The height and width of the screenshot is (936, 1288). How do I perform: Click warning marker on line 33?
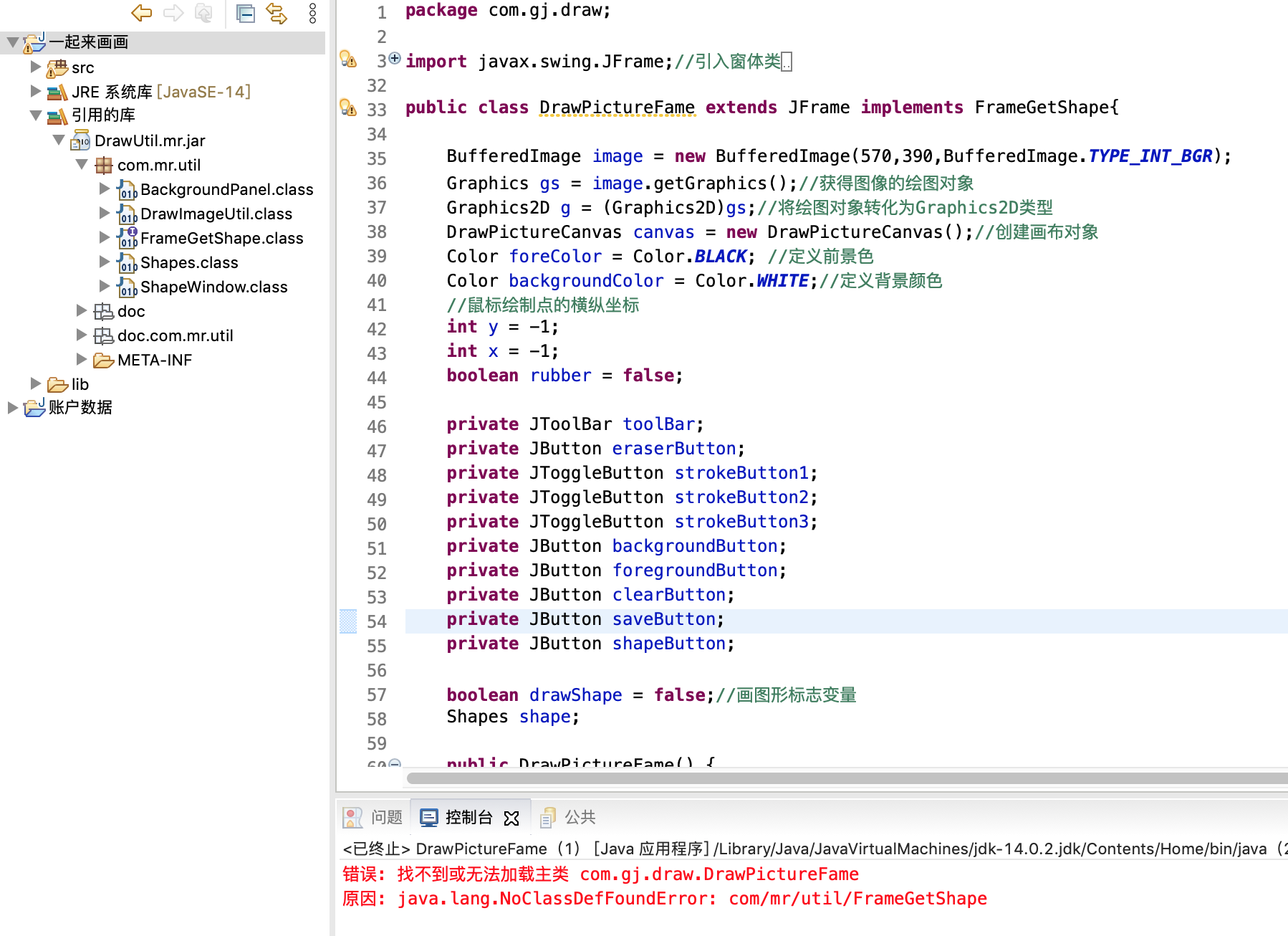(348, 108)
